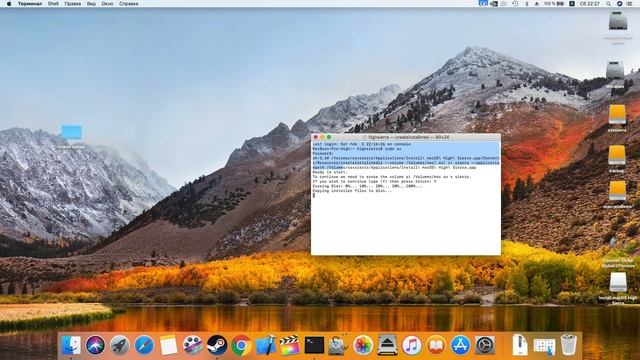Open the Trash in the Dock
The height and width of the screenshot is (360, 640).
click(x=569, y=345)
